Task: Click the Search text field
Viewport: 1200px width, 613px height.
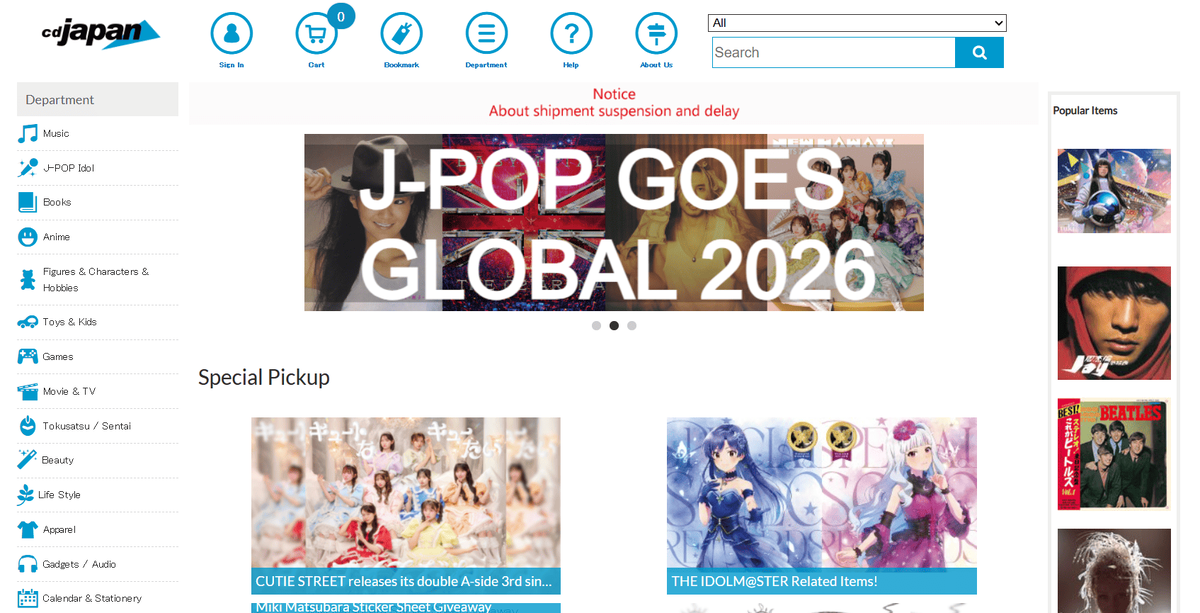Action: (x=833, y=53)
